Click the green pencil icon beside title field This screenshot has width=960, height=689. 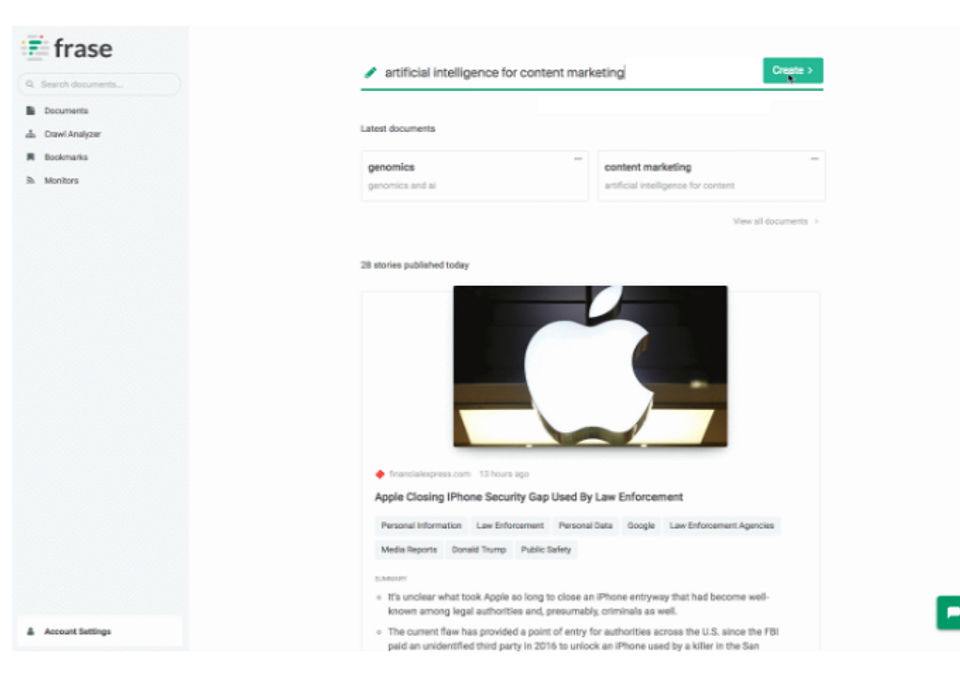(x=370, y=73)
